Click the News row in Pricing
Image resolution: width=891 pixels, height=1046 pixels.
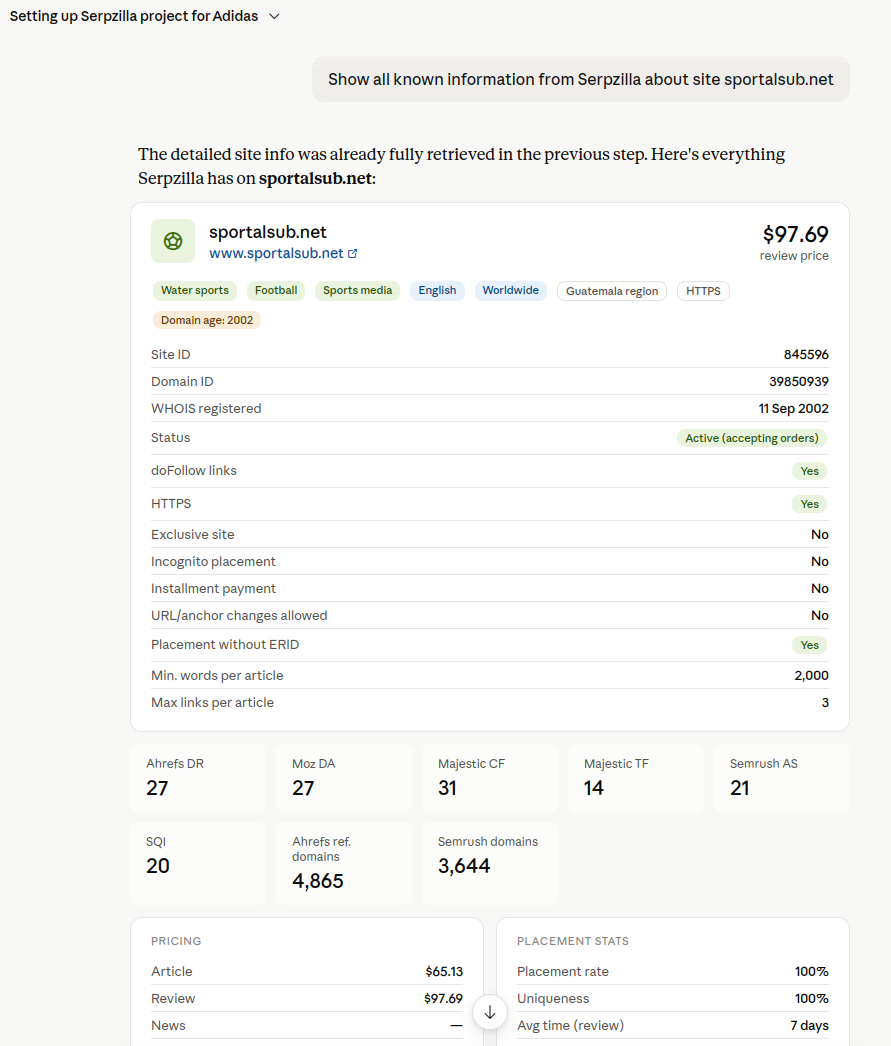click(307, 1025)
